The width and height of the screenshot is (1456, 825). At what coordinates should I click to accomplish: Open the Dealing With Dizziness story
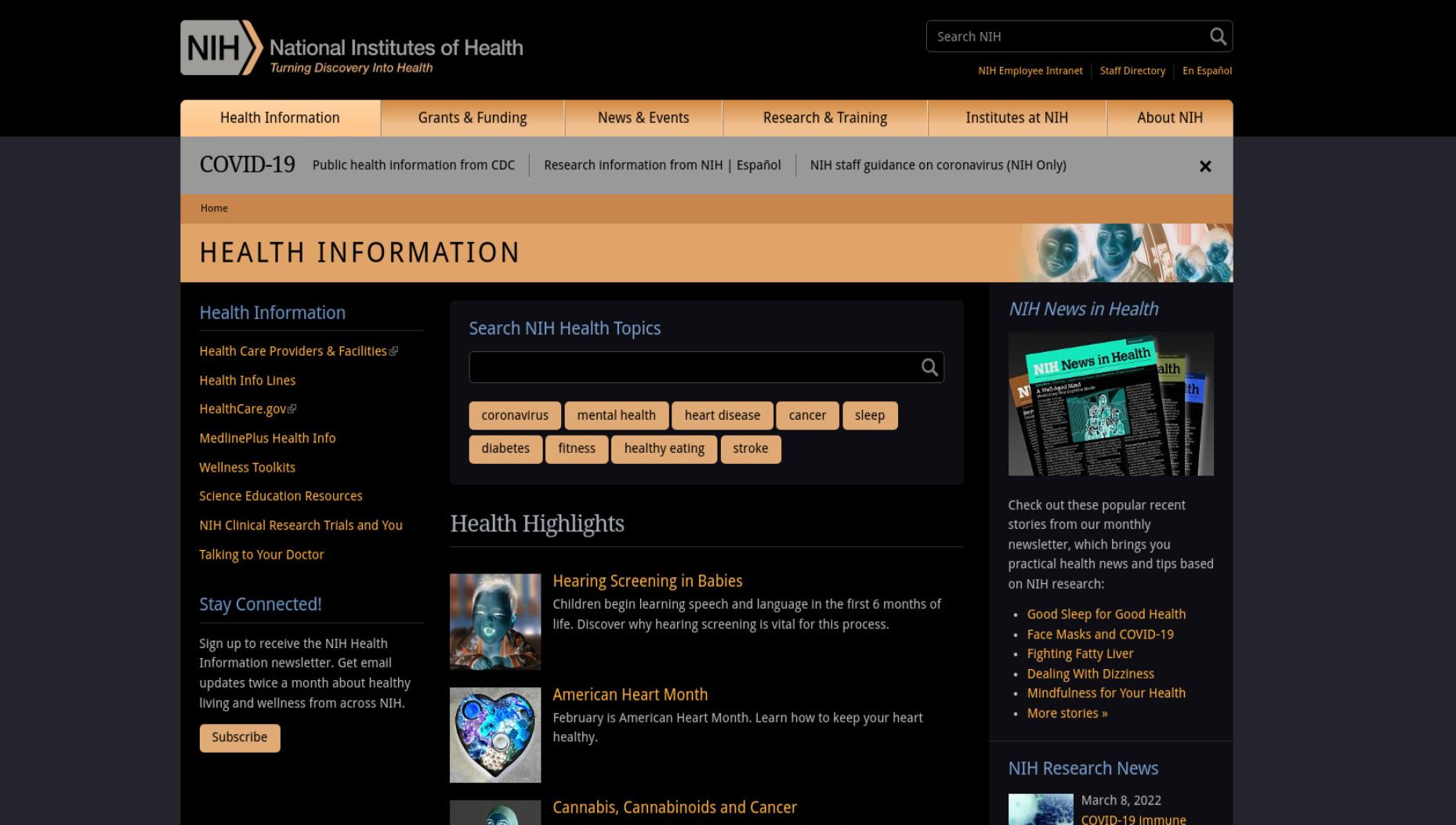[x=1090, y=674]
